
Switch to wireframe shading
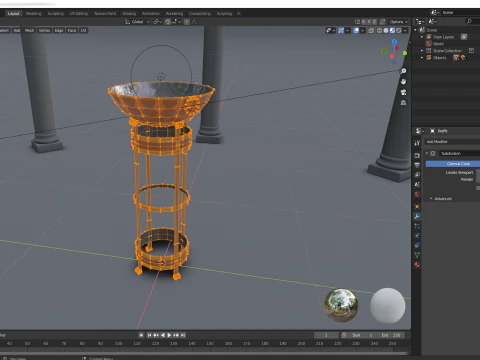tap(380, 30)
